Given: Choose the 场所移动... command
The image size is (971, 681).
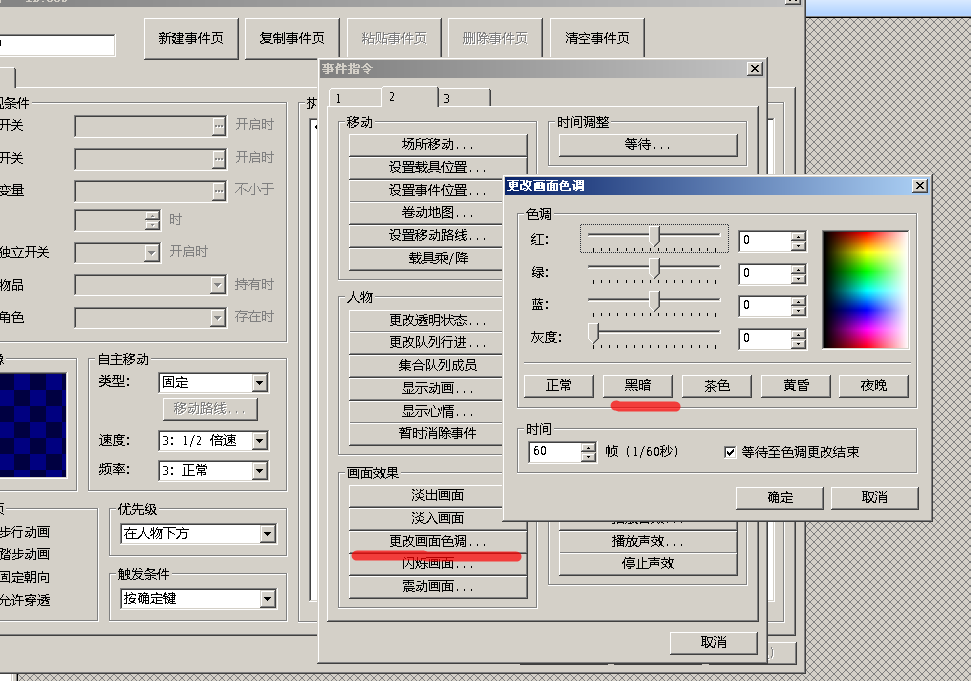Looking at the screenshot, I should [437, 145].
